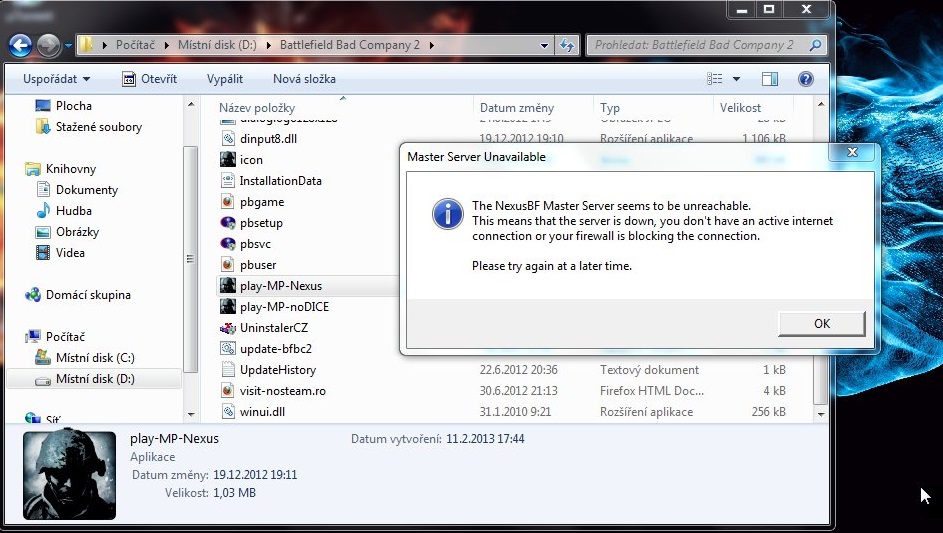Select the UninstalerCZ file
The width and height of the screenshot is (943, 533).
273,328
